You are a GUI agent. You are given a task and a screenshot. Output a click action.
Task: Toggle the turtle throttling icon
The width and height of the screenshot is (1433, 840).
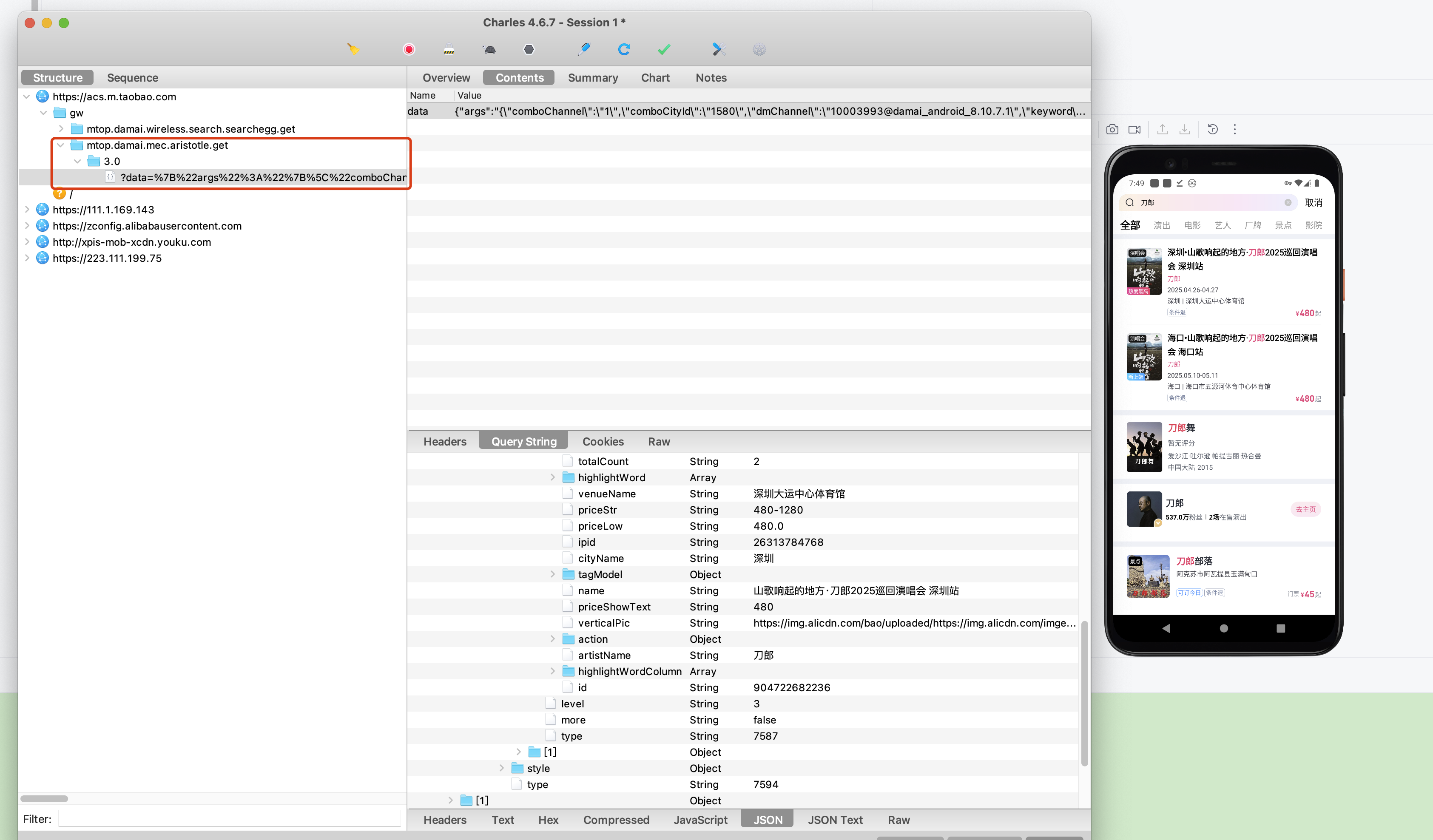[489, 49]
